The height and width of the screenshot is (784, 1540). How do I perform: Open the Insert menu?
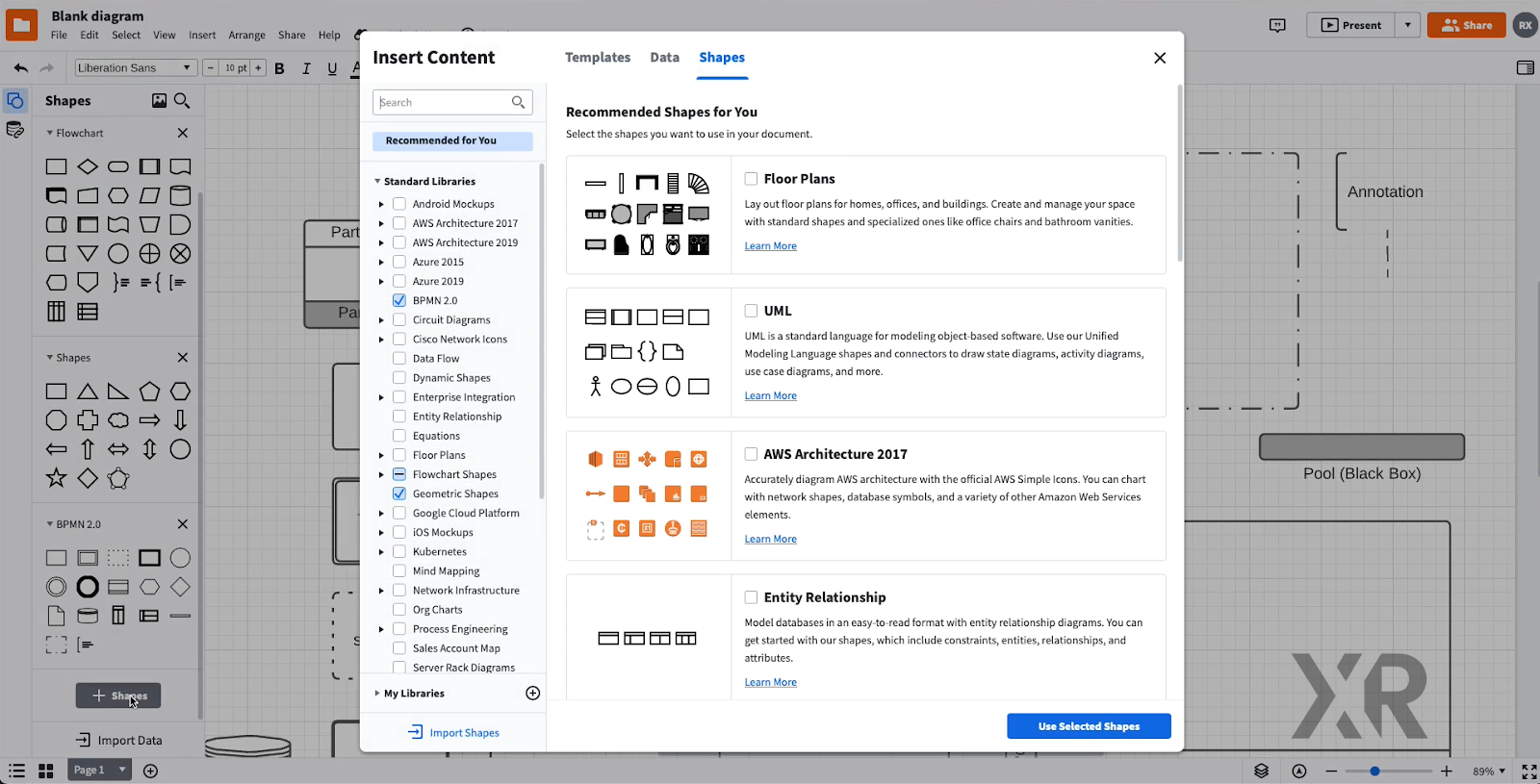(x=202, y=36)
